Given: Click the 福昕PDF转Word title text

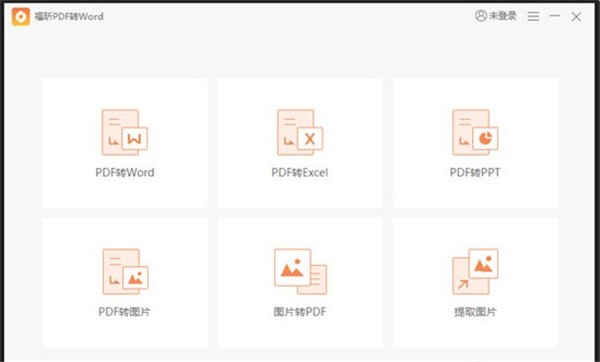Looking at the screenshot, I should (x=69, y=16).
